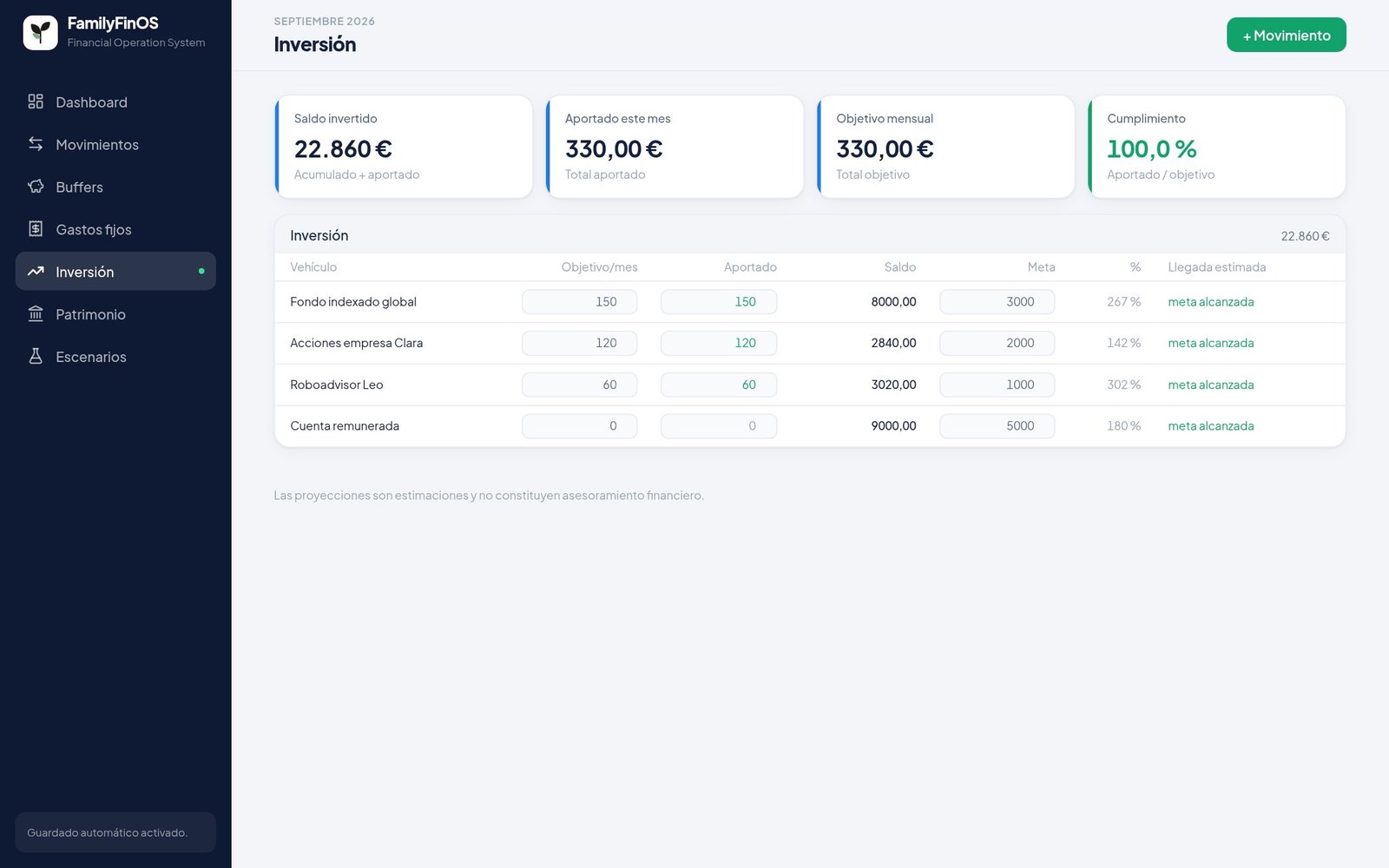Click the Acciones empresa Clara row name
The image size is (1389, 868).
click(356, 343)
